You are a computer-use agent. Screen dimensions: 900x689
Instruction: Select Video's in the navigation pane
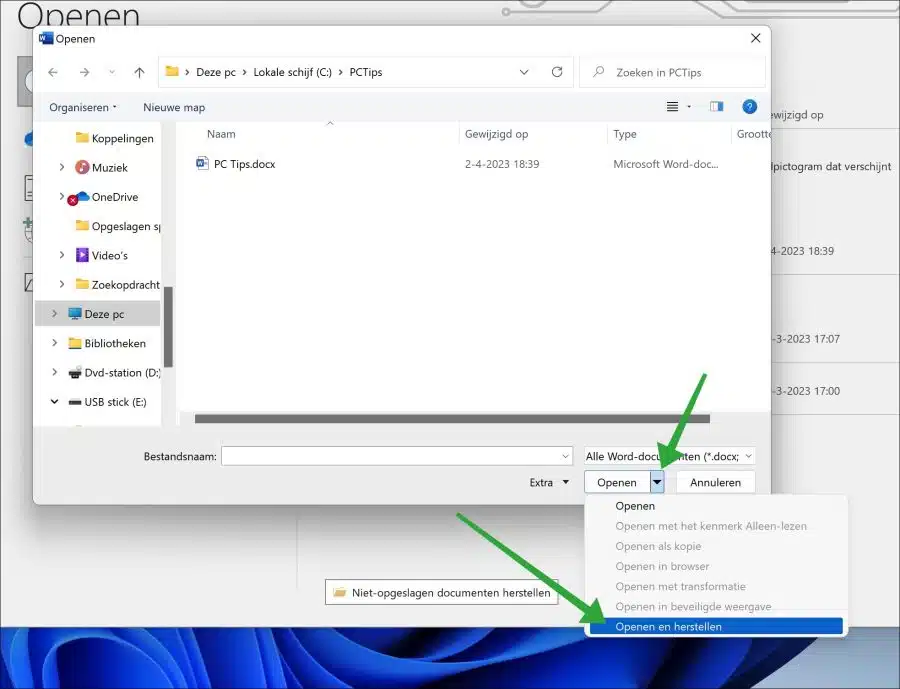click(102, 256)
